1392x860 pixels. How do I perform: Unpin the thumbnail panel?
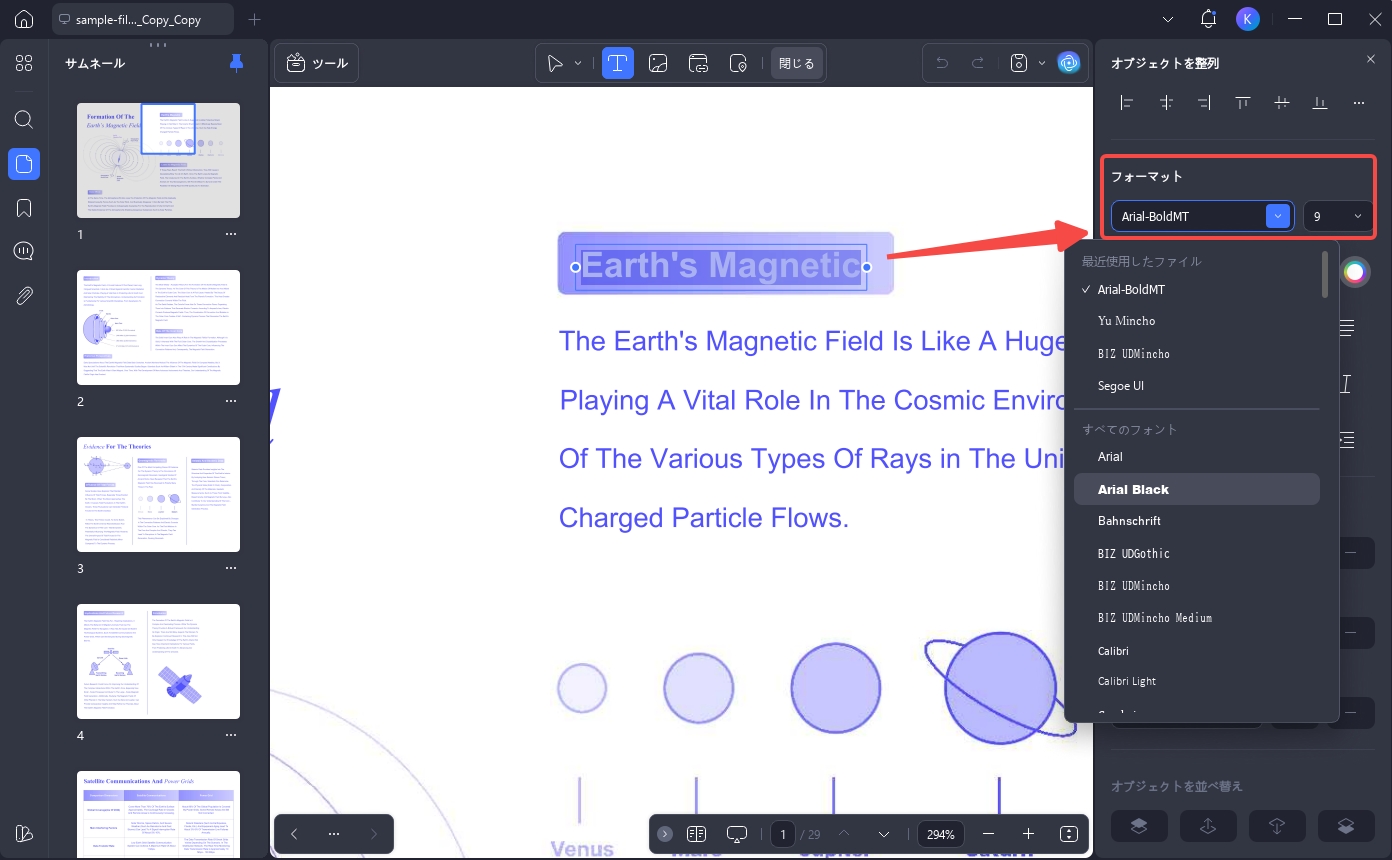point(236,63)
